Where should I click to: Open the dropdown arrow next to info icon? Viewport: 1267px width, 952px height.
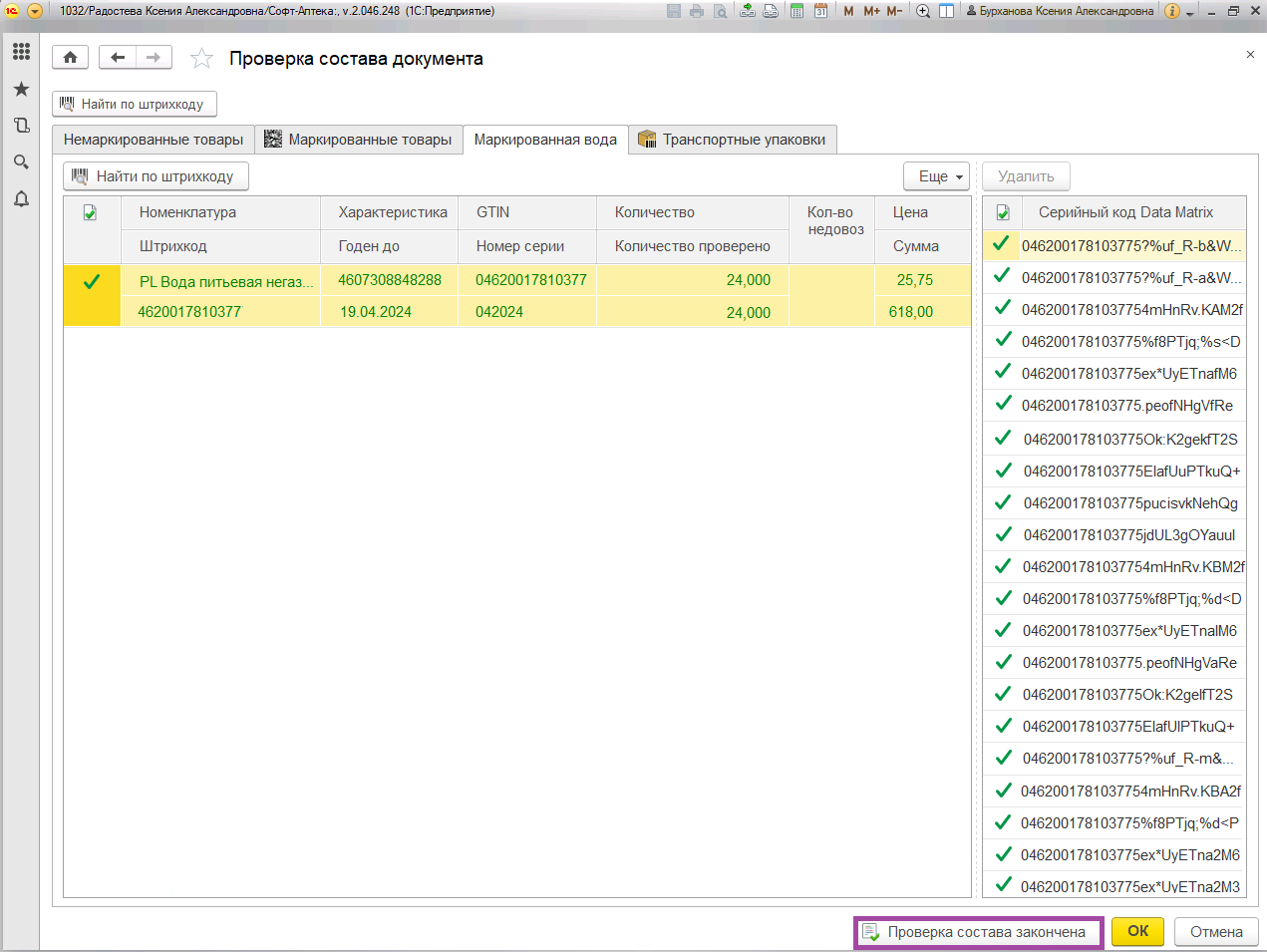pos(1190,12)
